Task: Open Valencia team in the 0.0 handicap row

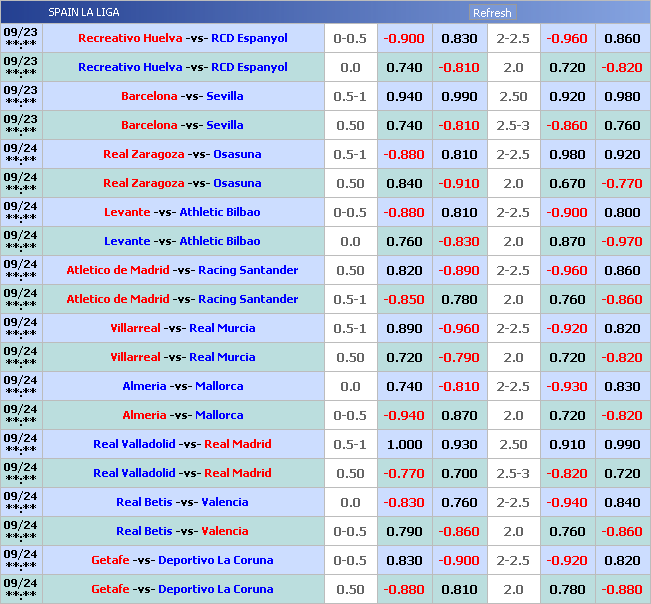Action: coord(224,502)
